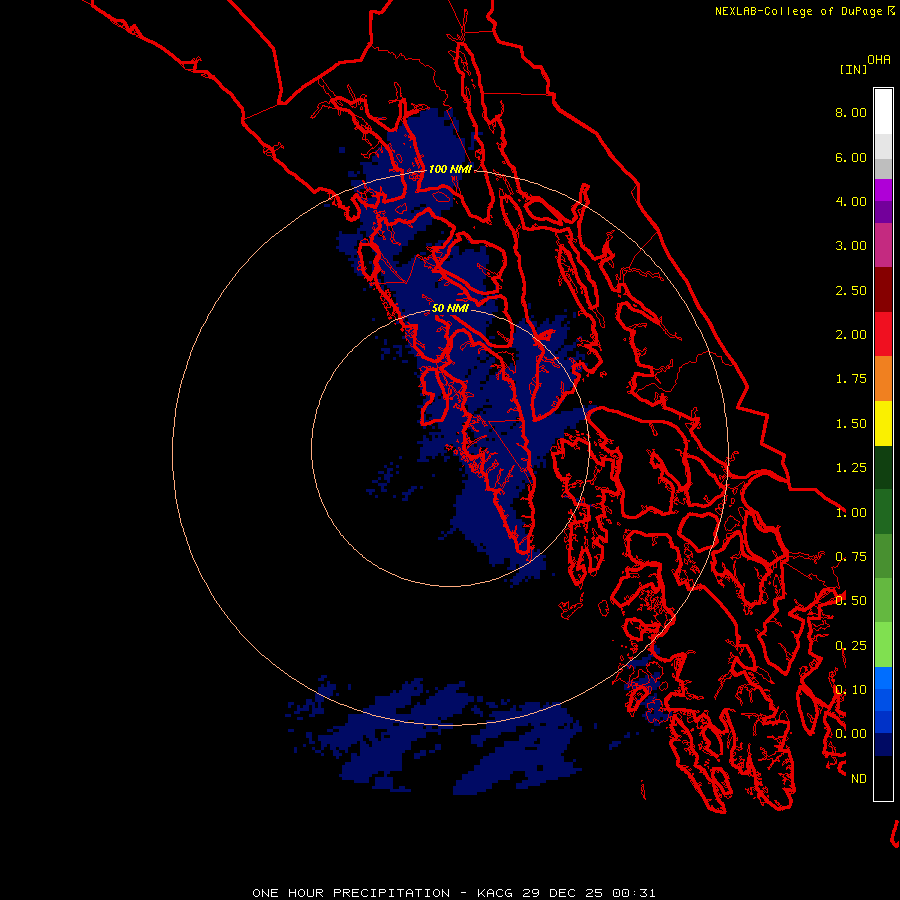Click the 8.00 legend value

pyautogui.click(x=851, y=112)
